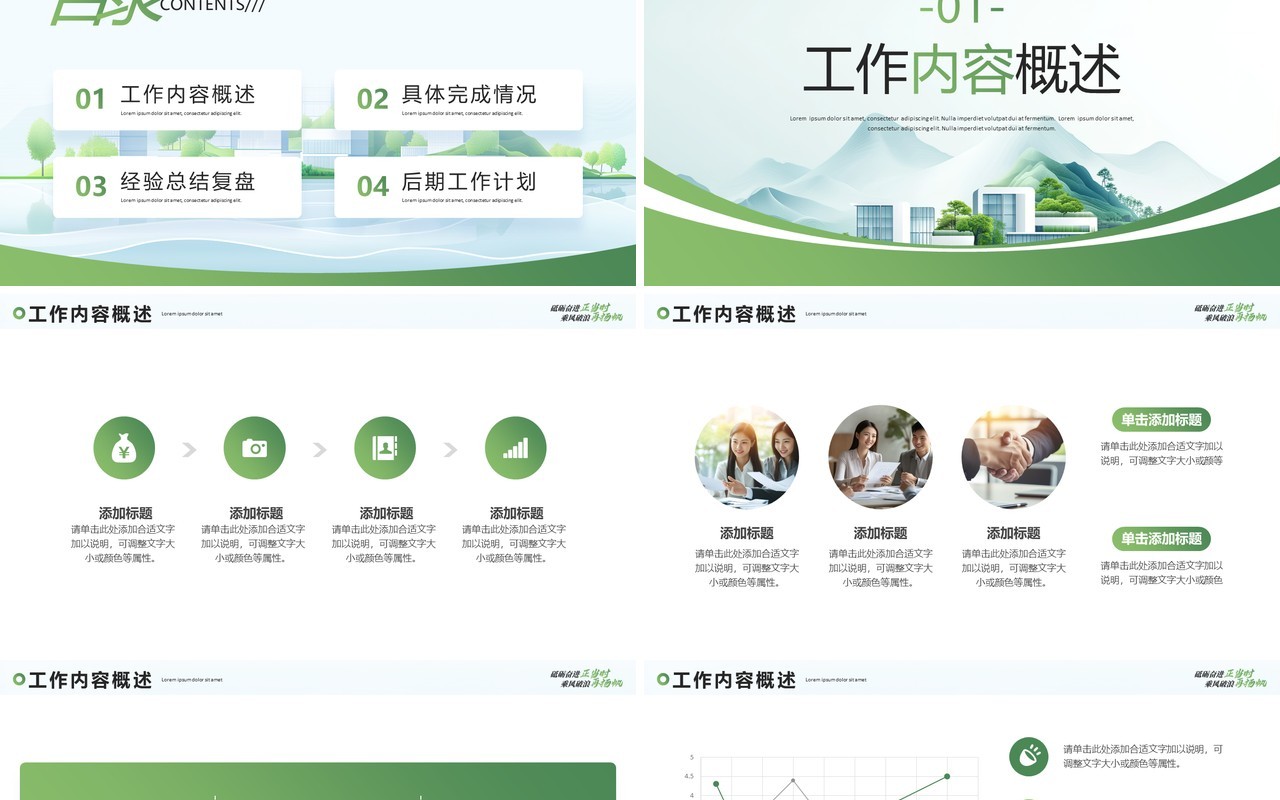Open the 01 工作内容概述 contents card
The width and height of the screenshot is (1280, 800).
[177, 100]
